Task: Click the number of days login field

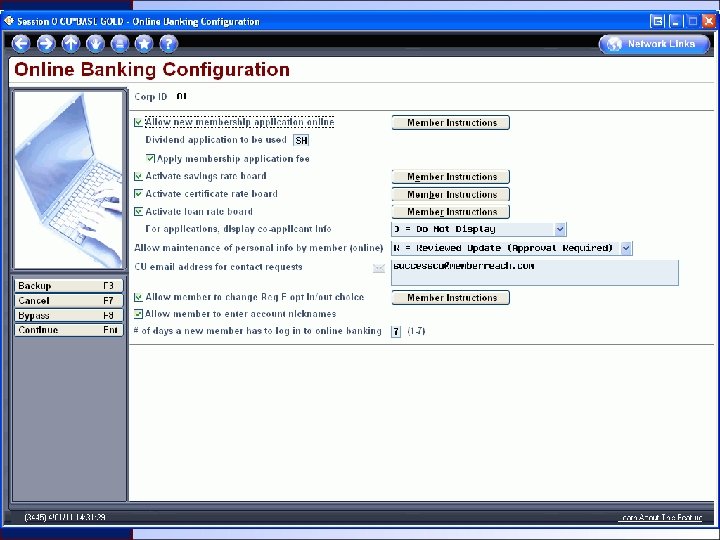Action: pyautogui.click(x=396, y=332)
